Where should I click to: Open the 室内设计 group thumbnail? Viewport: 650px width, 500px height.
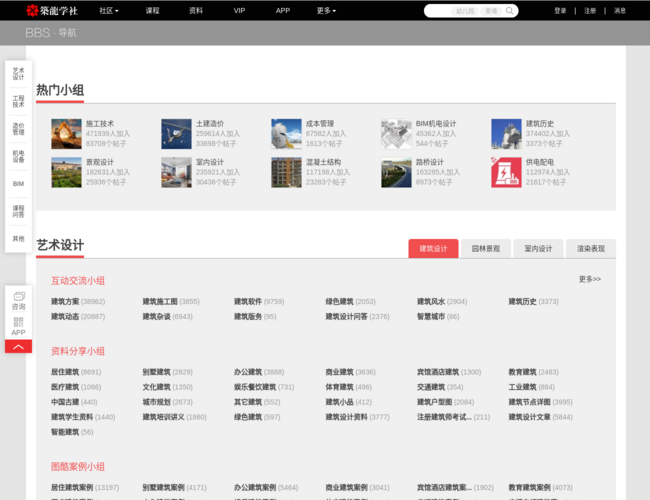tap(176, 172)
